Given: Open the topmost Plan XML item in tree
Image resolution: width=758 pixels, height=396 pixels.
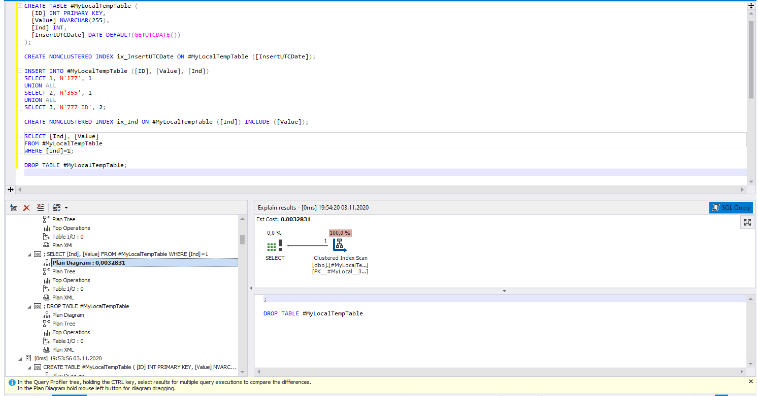Looking at the screenshot, I should tap(62, 245).
